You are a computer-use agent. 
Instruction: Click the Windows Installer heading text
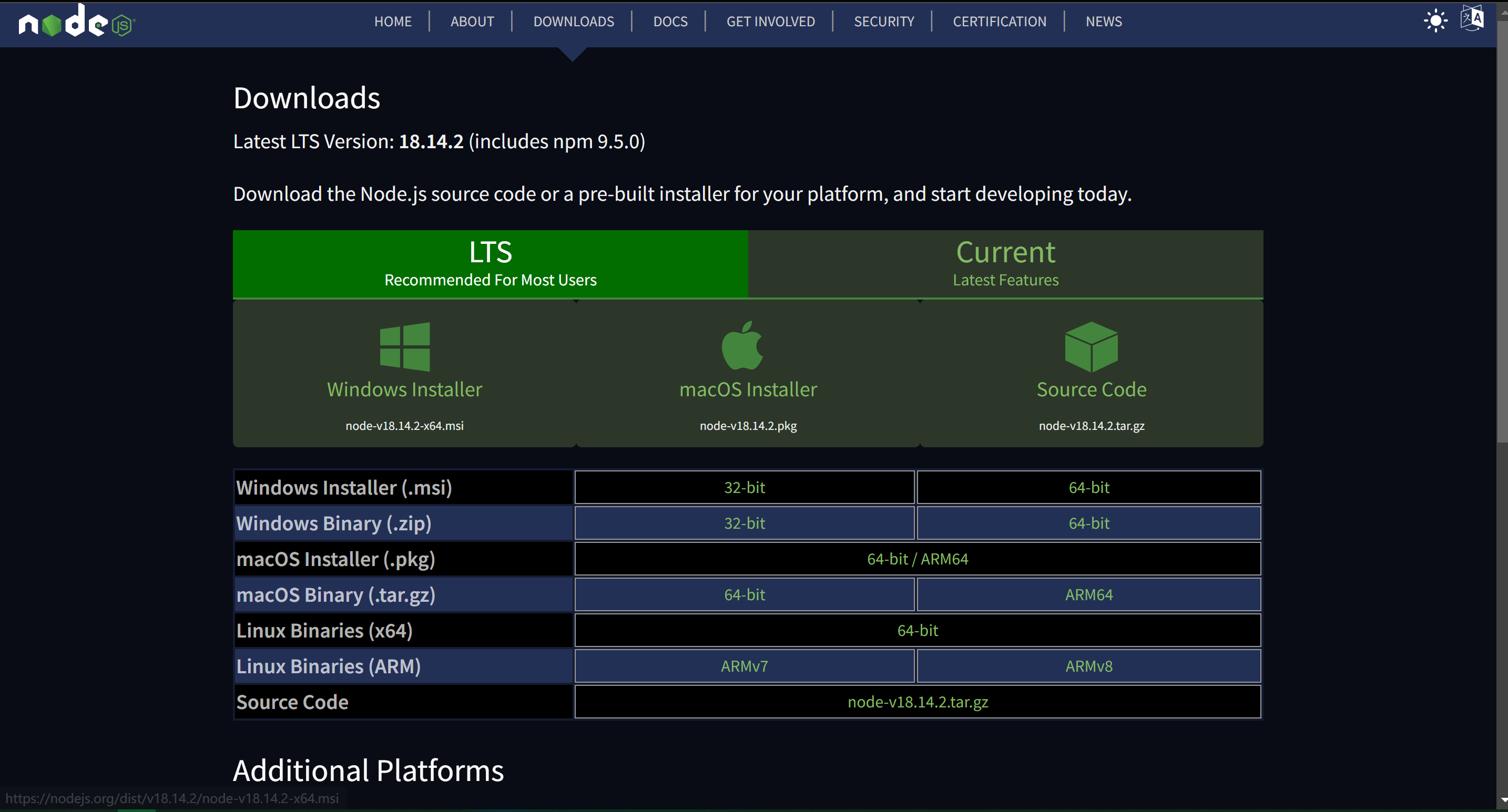pos(404,389)
